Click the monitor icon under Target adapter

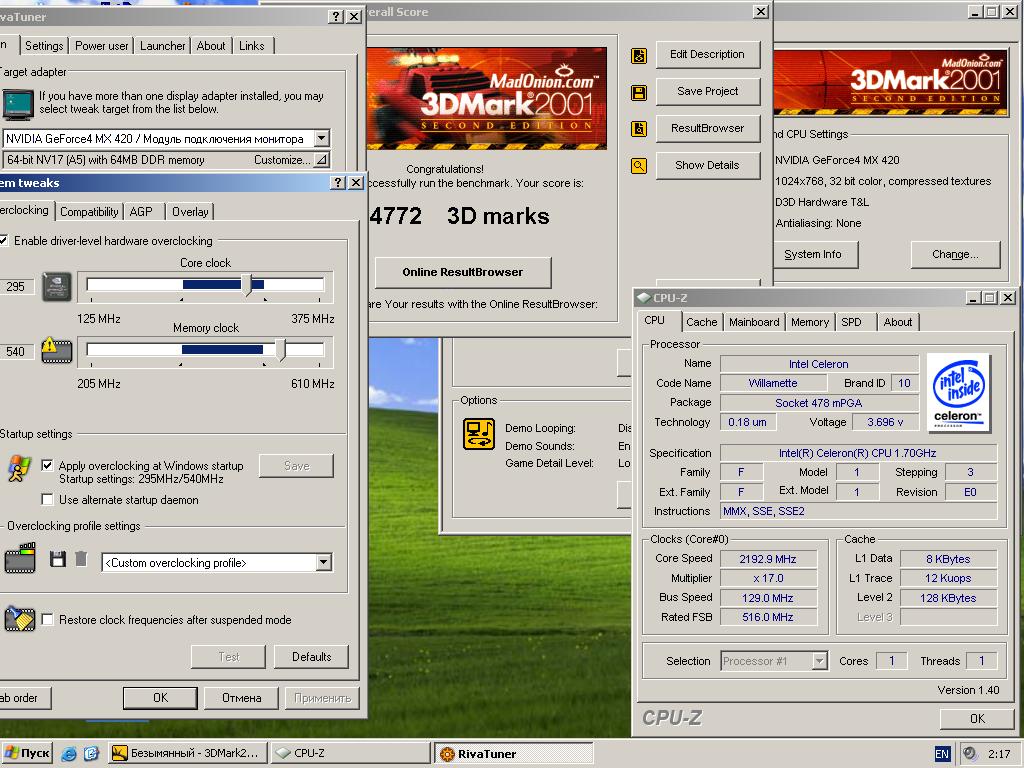point(18,106)
